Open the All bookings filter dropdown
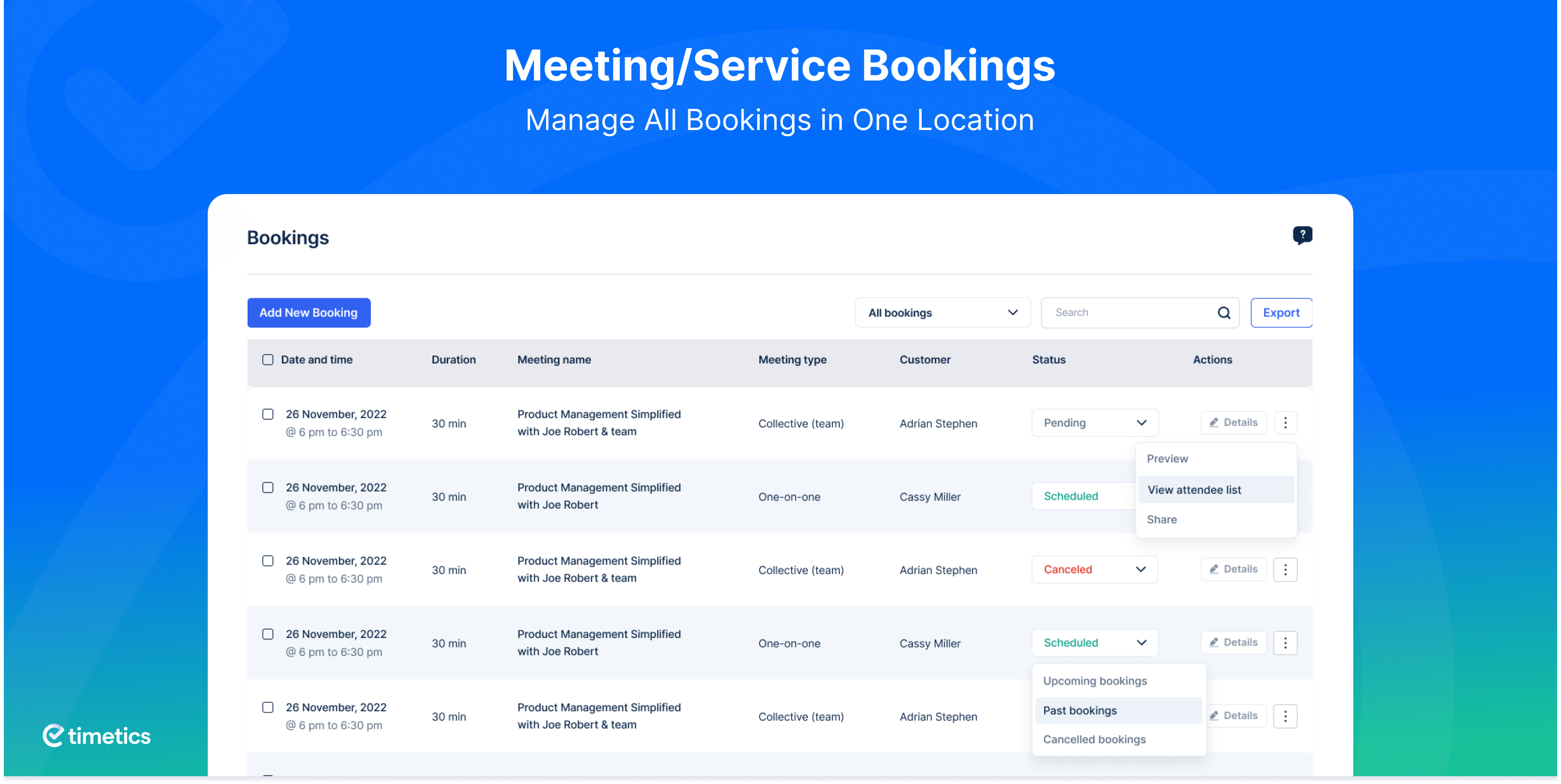Image resolution: width=1561 pixels, height=784 pixels. [942, 312]
